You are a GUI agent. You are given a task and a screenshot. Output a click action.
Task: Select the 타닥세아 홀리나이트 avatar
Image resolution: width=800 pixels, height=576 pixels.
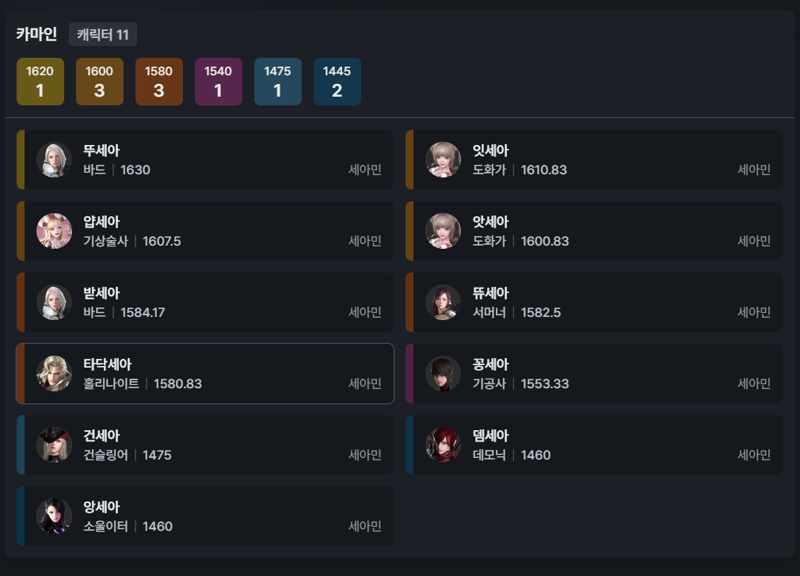click(x=54, y=373)
